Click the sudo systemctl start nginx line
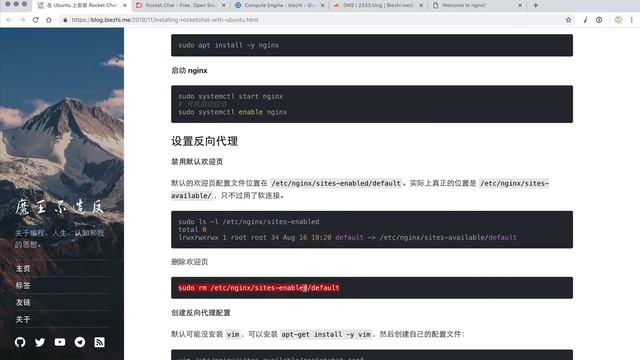 [x=231, y=96]
